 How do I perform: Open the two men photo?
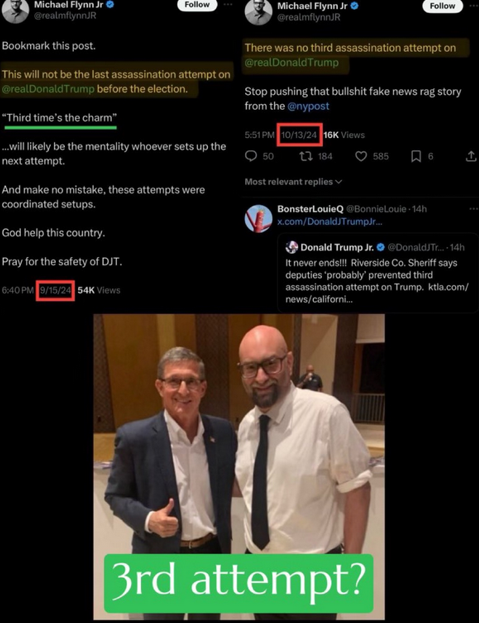[x=239, y=467]
